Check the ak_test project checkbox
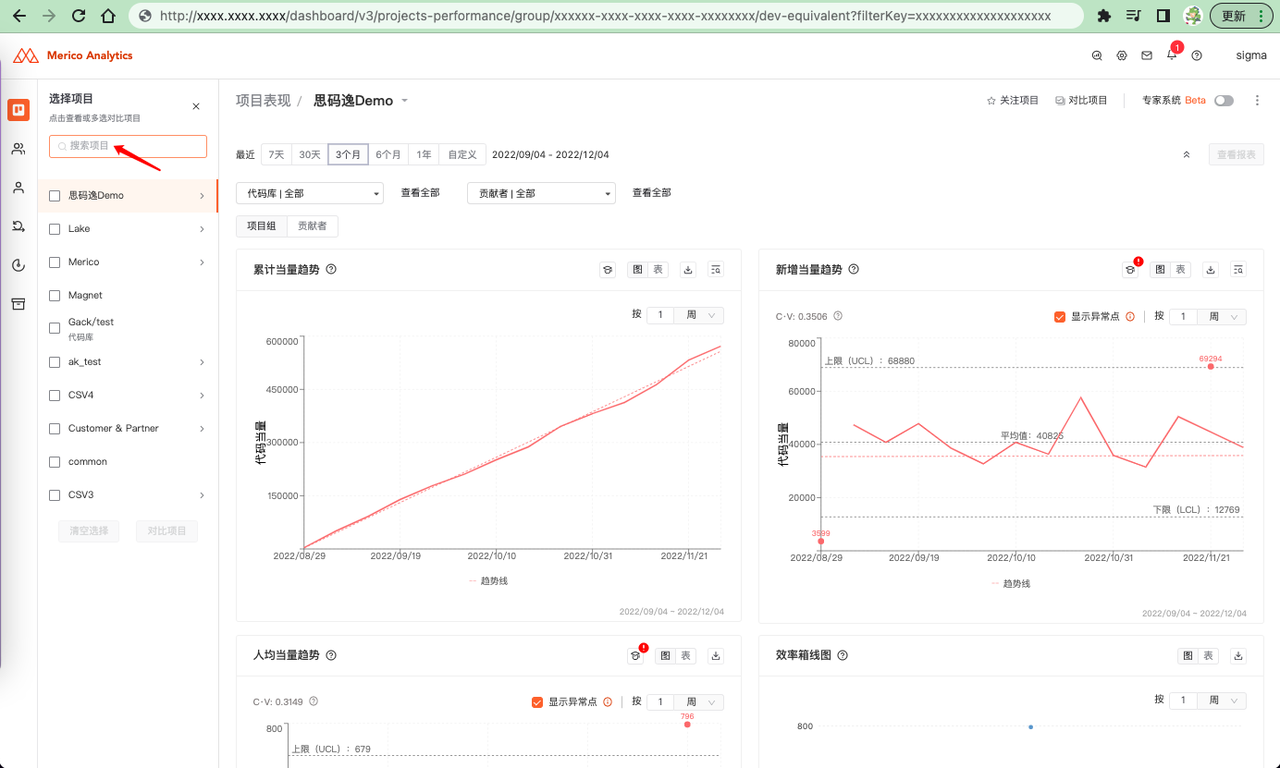The height and width of the screenshot is (768, 1280). (55, 362)
